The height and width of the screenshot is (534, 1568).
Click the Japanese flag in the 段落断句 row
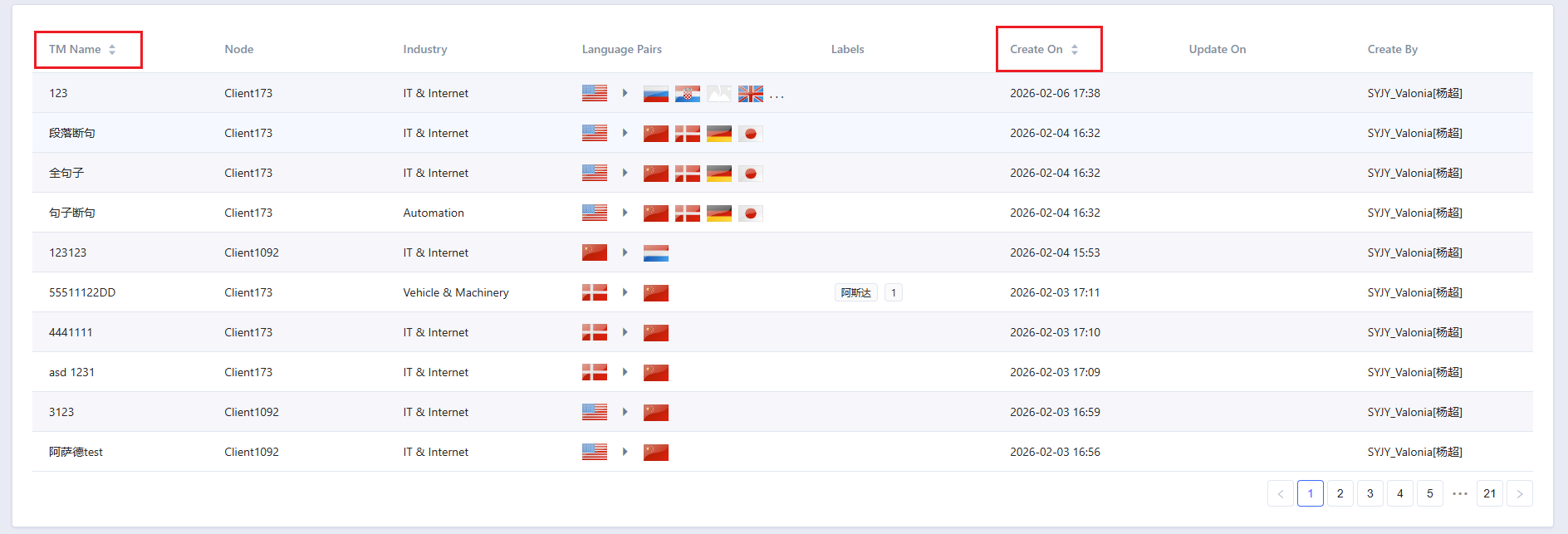point(751,134)
